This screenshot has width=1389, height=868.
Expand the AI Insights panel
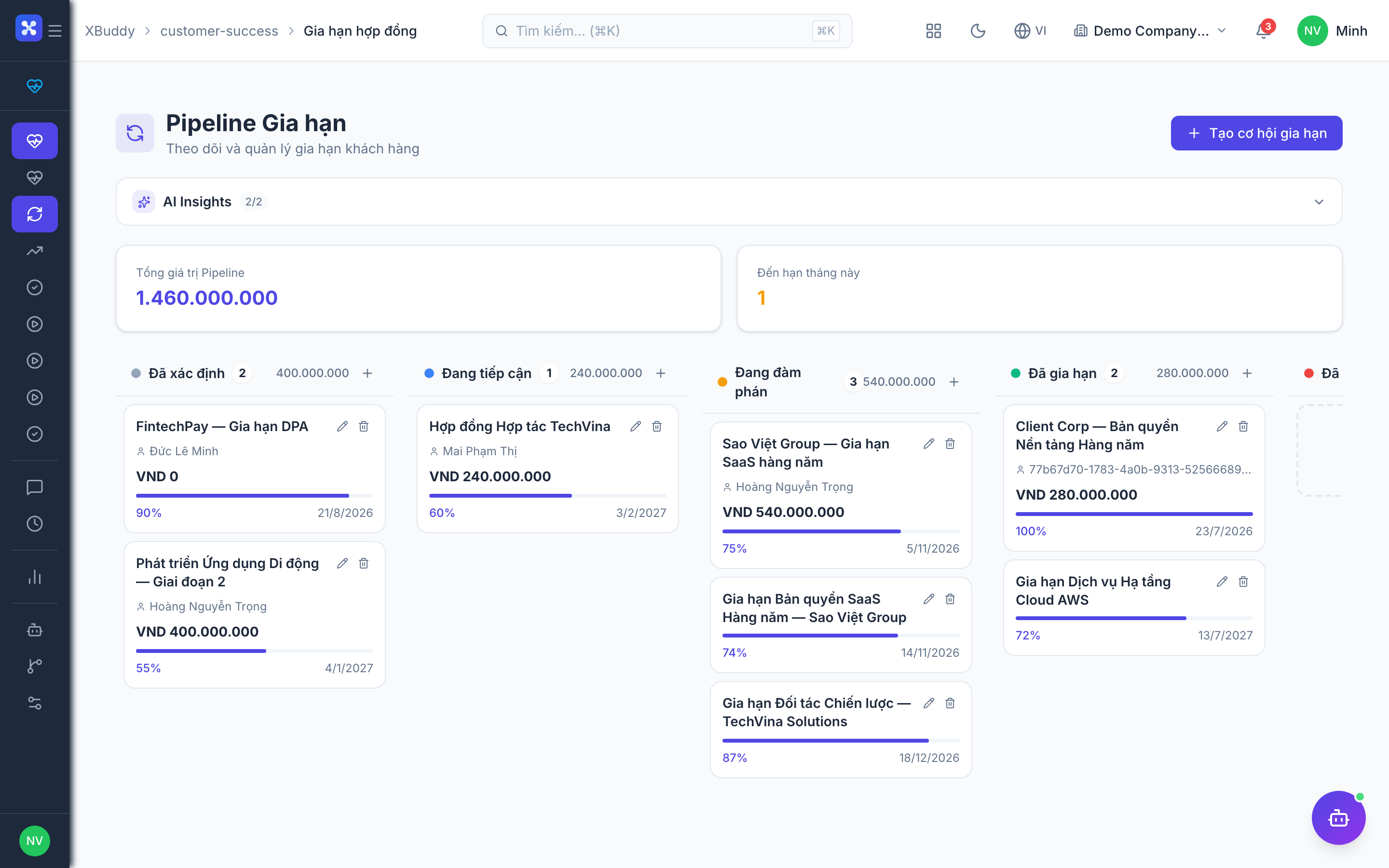coord(729,202)
